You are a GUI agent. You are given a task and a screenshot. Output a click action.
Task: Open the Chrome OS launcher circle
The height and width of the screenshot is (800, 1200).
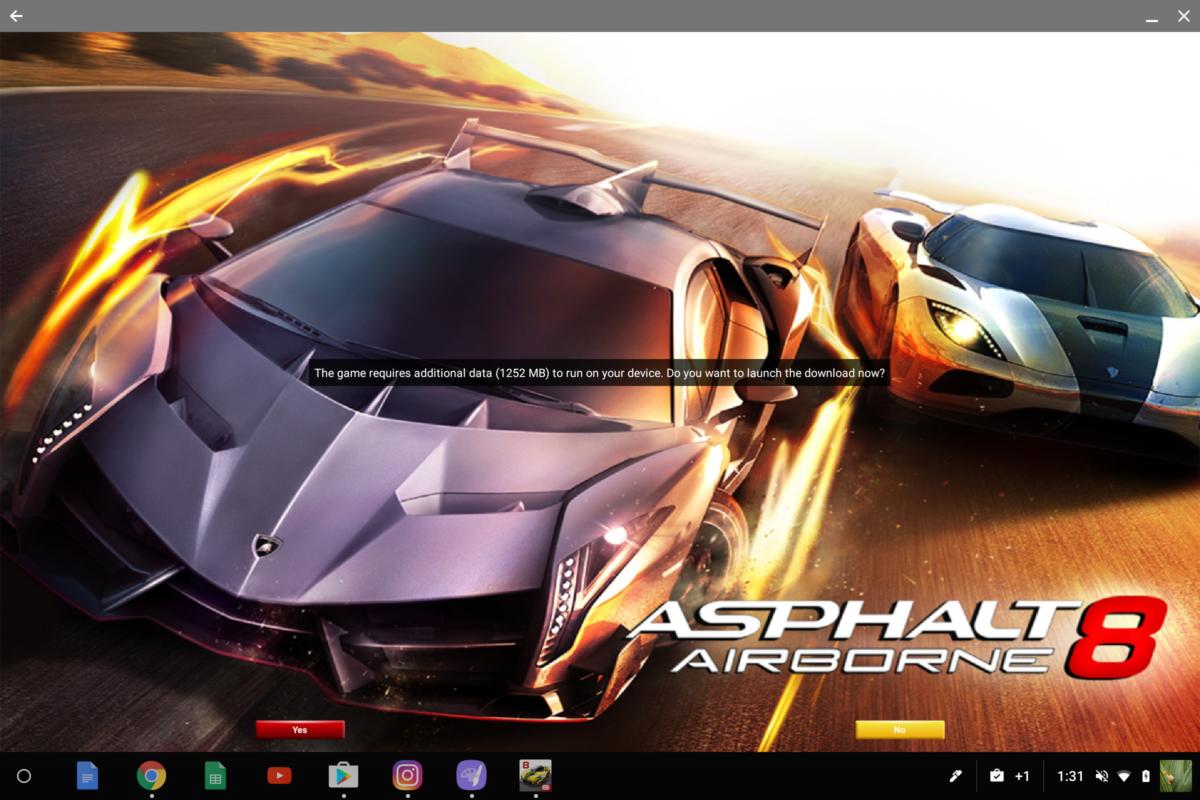tap(24, 775)
